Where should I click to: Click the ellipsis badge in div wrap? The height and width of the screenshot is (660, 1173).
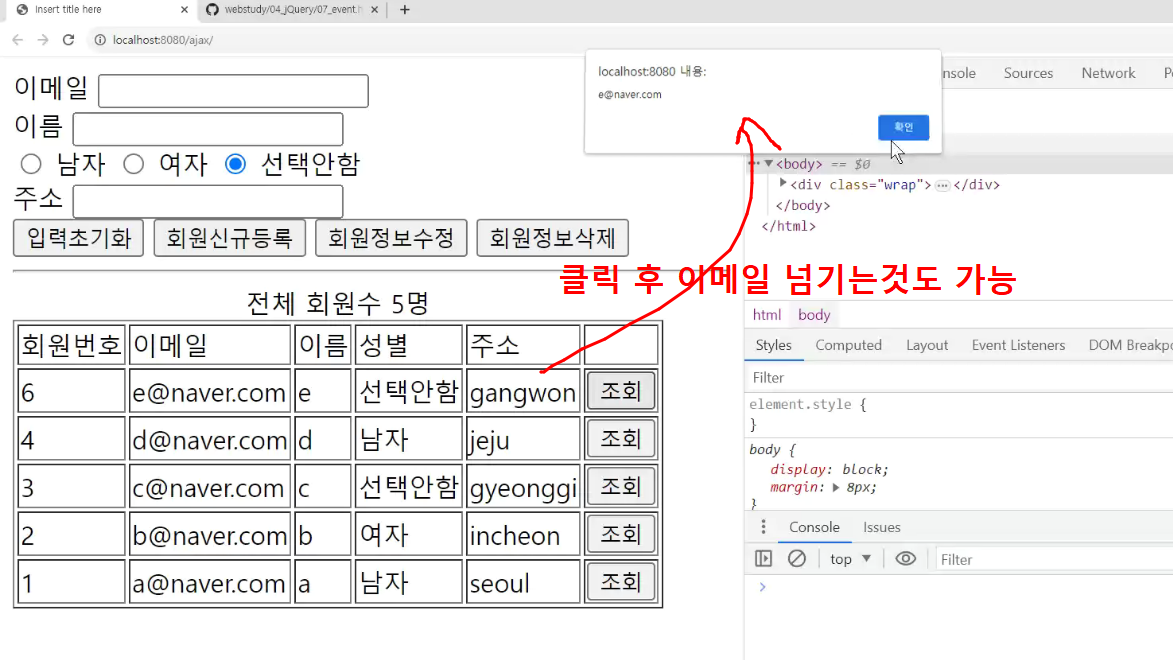click(943, 185)
